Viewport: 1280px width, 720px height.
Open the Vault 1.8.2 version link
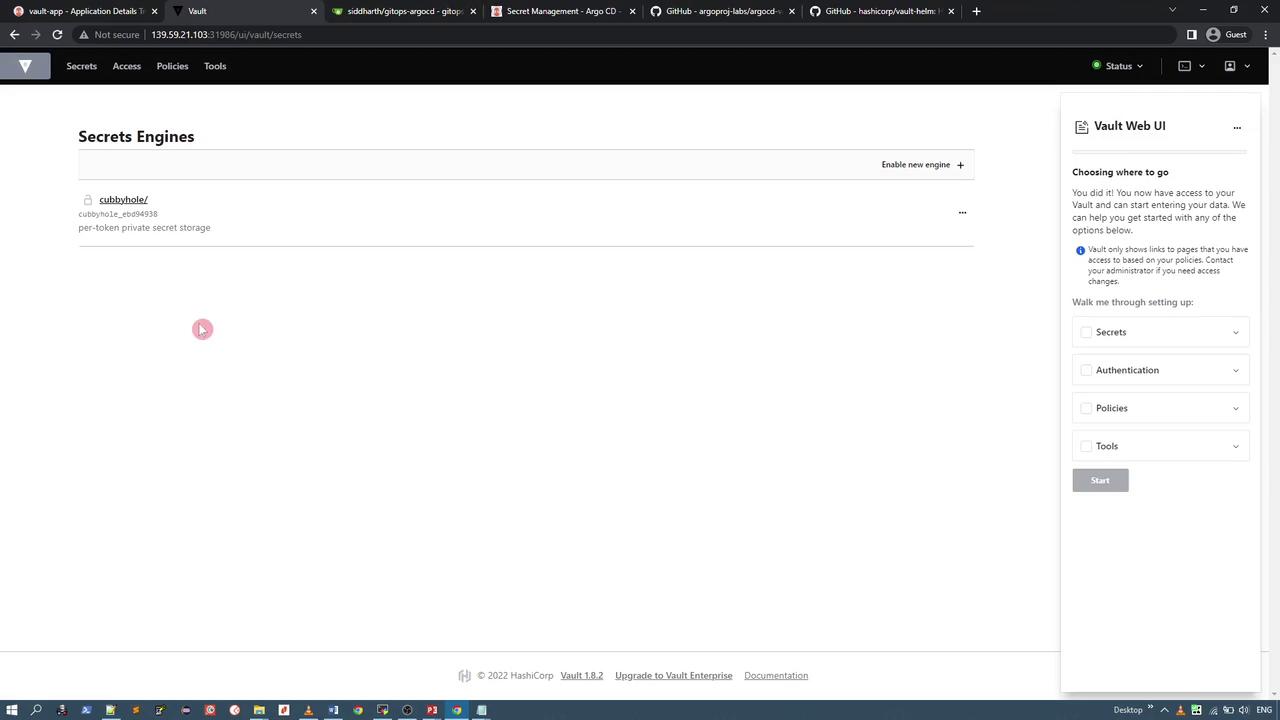[582, 676]
